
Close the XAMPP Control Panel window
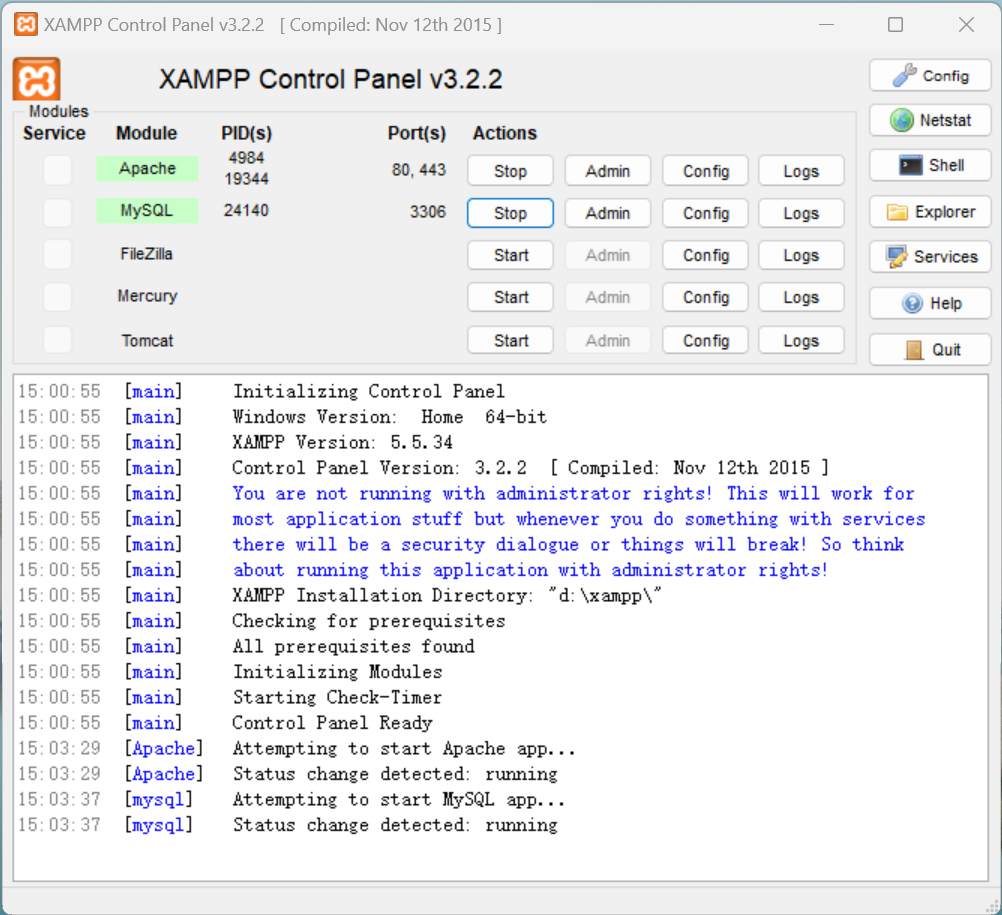(x=966, y=24)
